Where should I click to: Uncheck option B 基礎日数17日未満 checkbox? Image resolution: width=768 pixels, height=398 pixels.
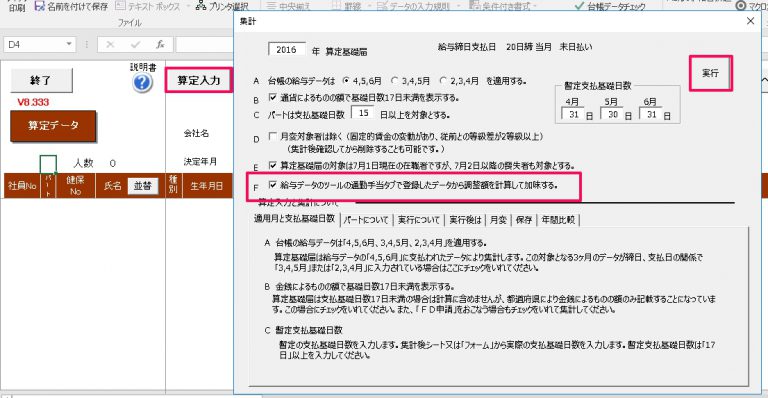pyautogui.click(x=273, y=97)
